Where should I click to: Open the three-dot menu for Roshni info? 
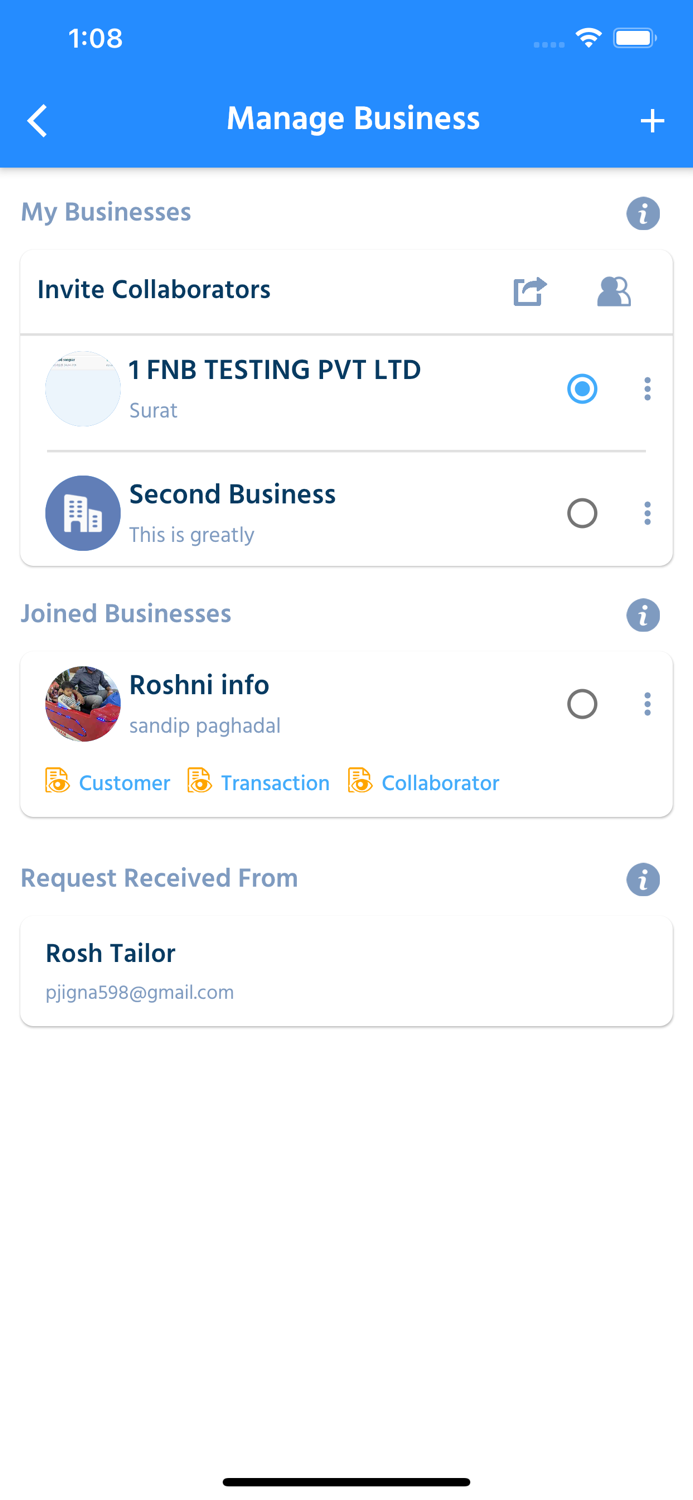point(647,704)
